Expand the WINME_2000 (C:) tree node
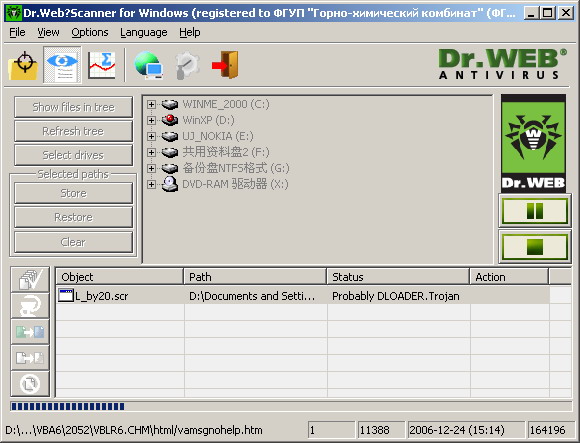580x443 pixels. (151, 104)
